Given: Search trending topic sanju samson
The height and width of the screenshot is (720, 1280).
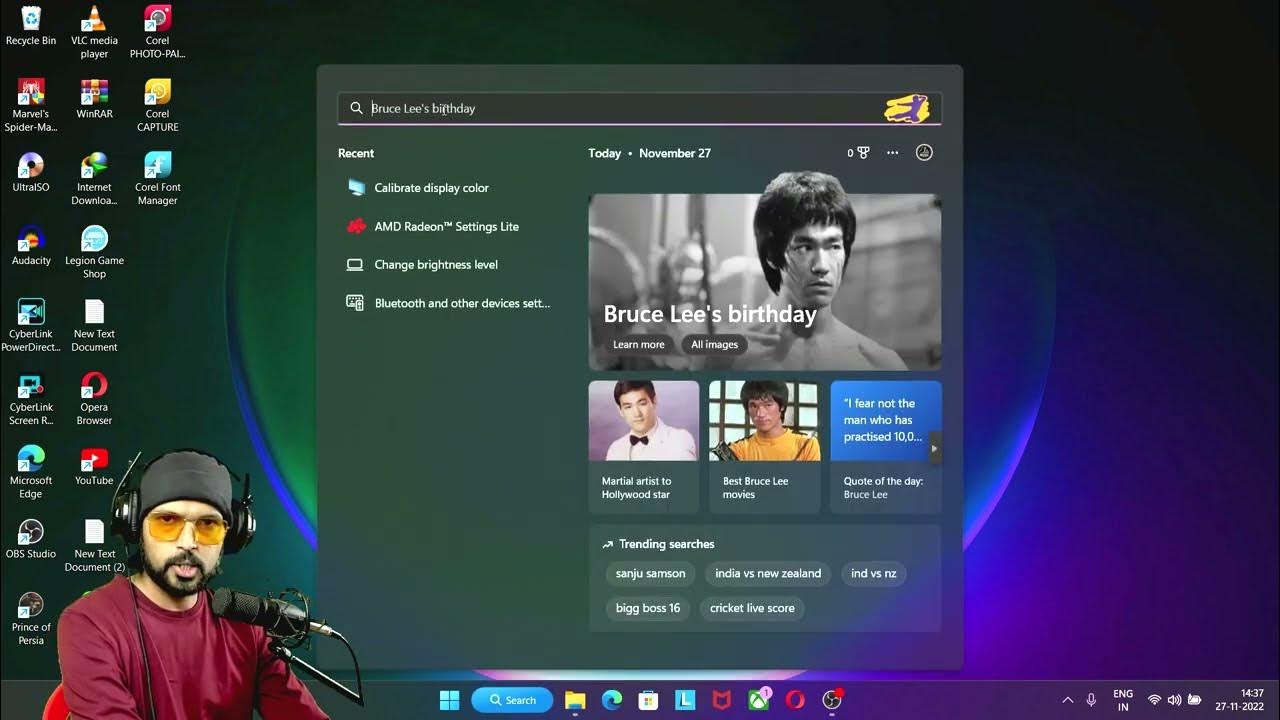Looking at the screenshot, I should [650, 573].
